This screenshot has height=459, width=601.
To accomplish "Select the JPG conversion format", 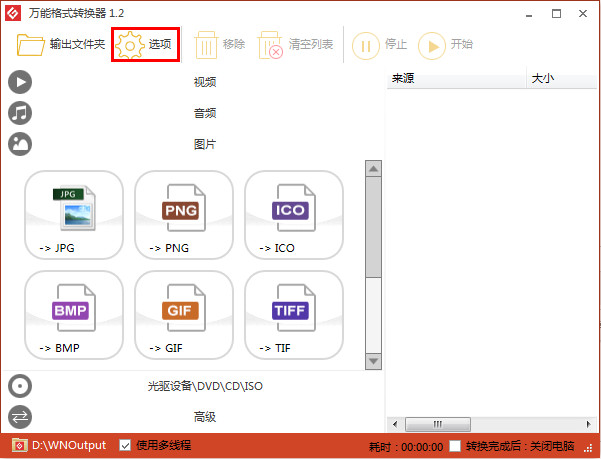I will 74,214.
